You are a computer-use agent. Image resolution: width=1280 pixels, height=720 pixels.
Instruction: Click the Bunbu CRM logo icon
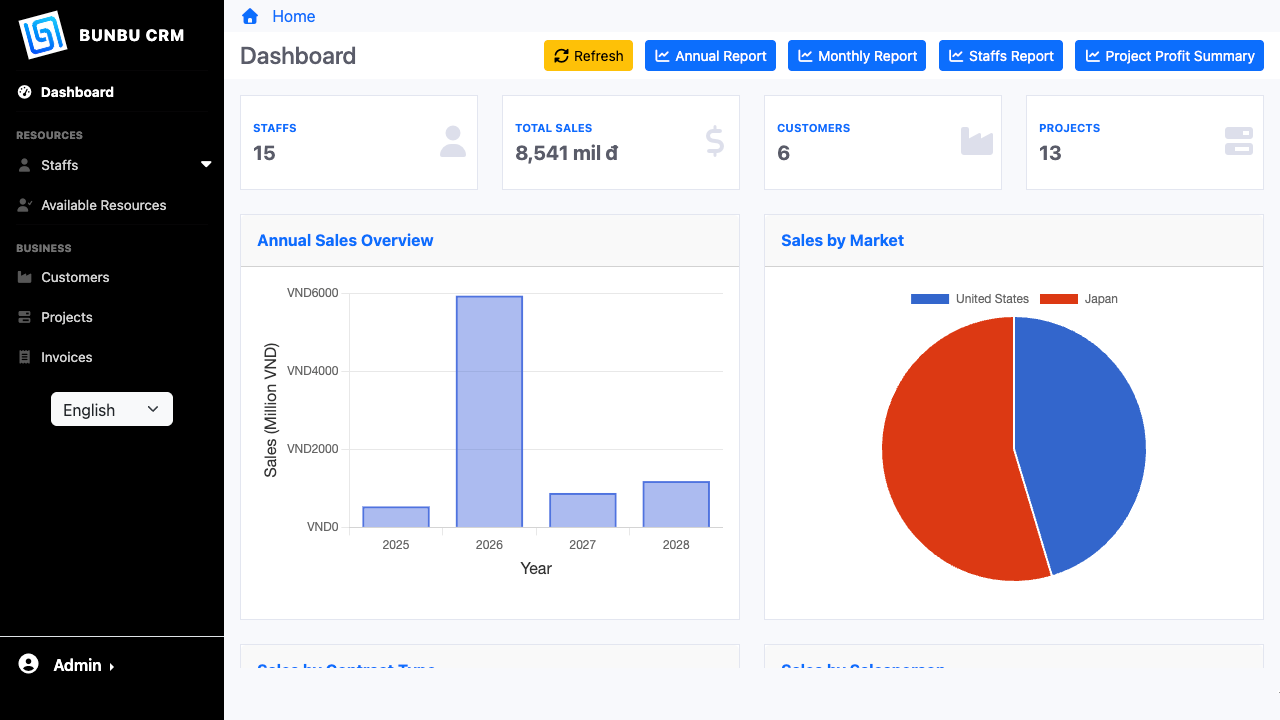click(x=42, y=35)
